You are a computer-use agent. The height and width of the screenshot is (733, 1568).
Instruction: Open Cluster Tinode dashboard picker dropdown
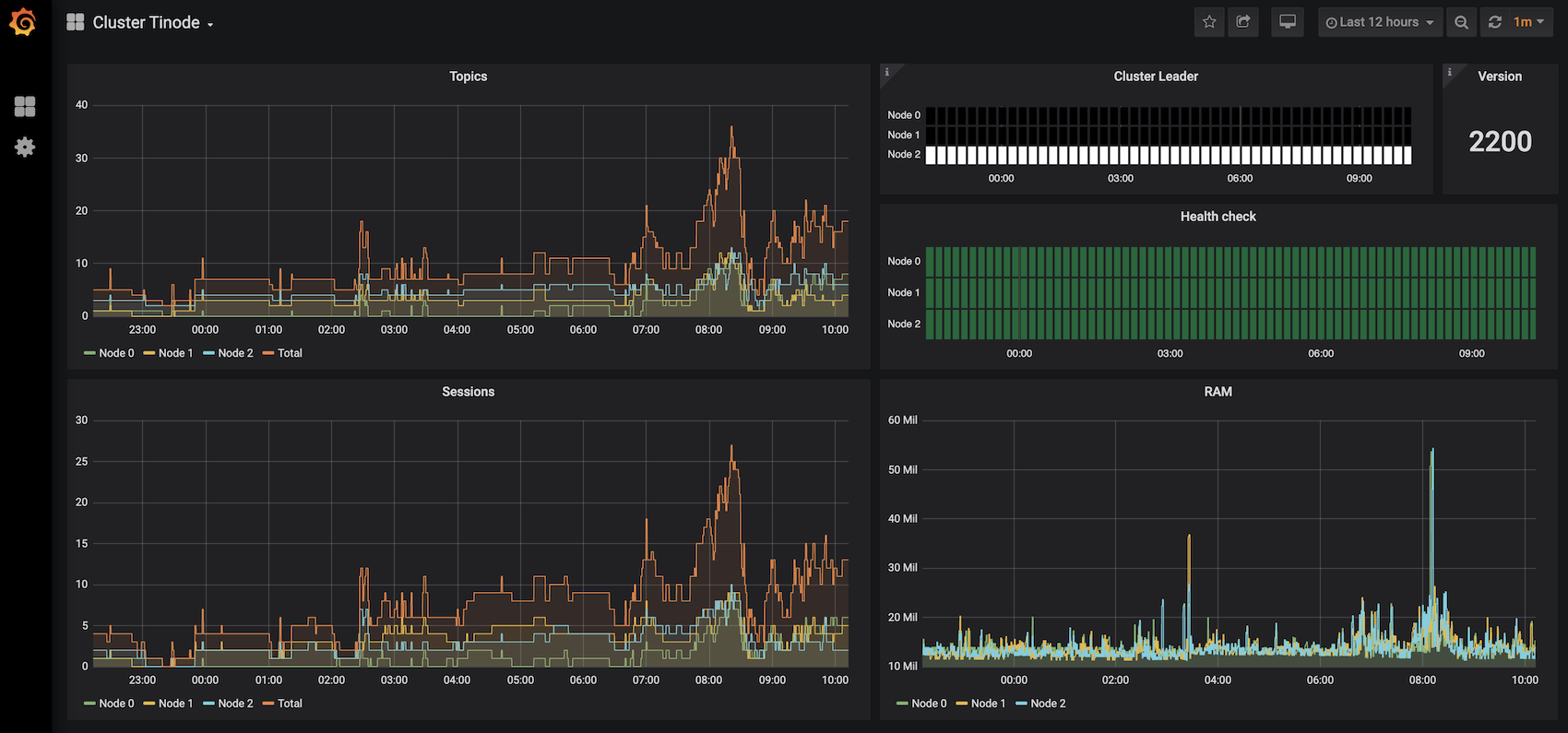[x=141, y=22]
